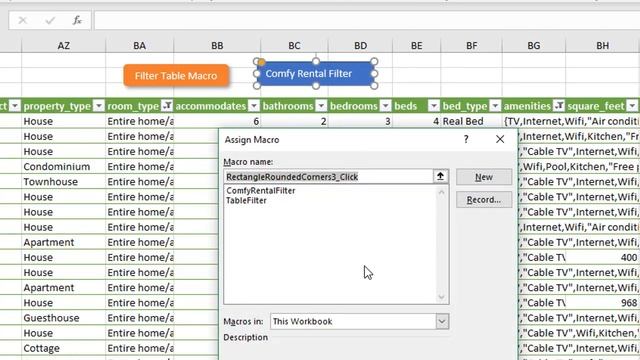Click the macro list scroll up arrow

441,192
